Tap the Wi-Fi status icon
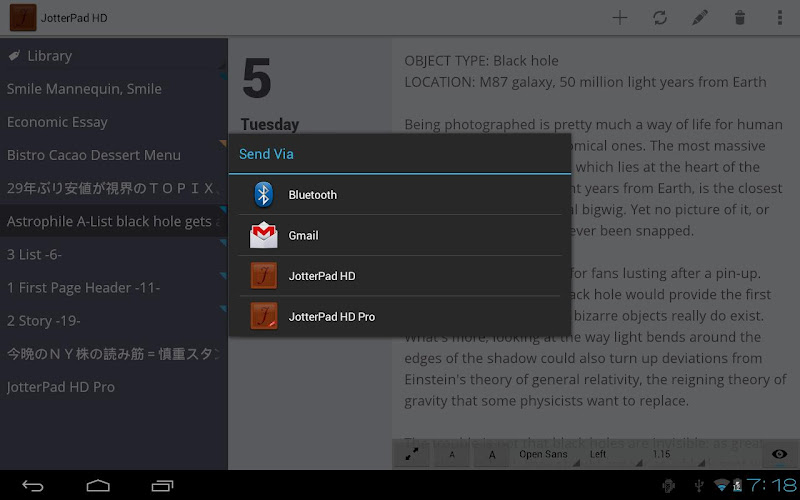The image size is (800, 500). point(721,485)
